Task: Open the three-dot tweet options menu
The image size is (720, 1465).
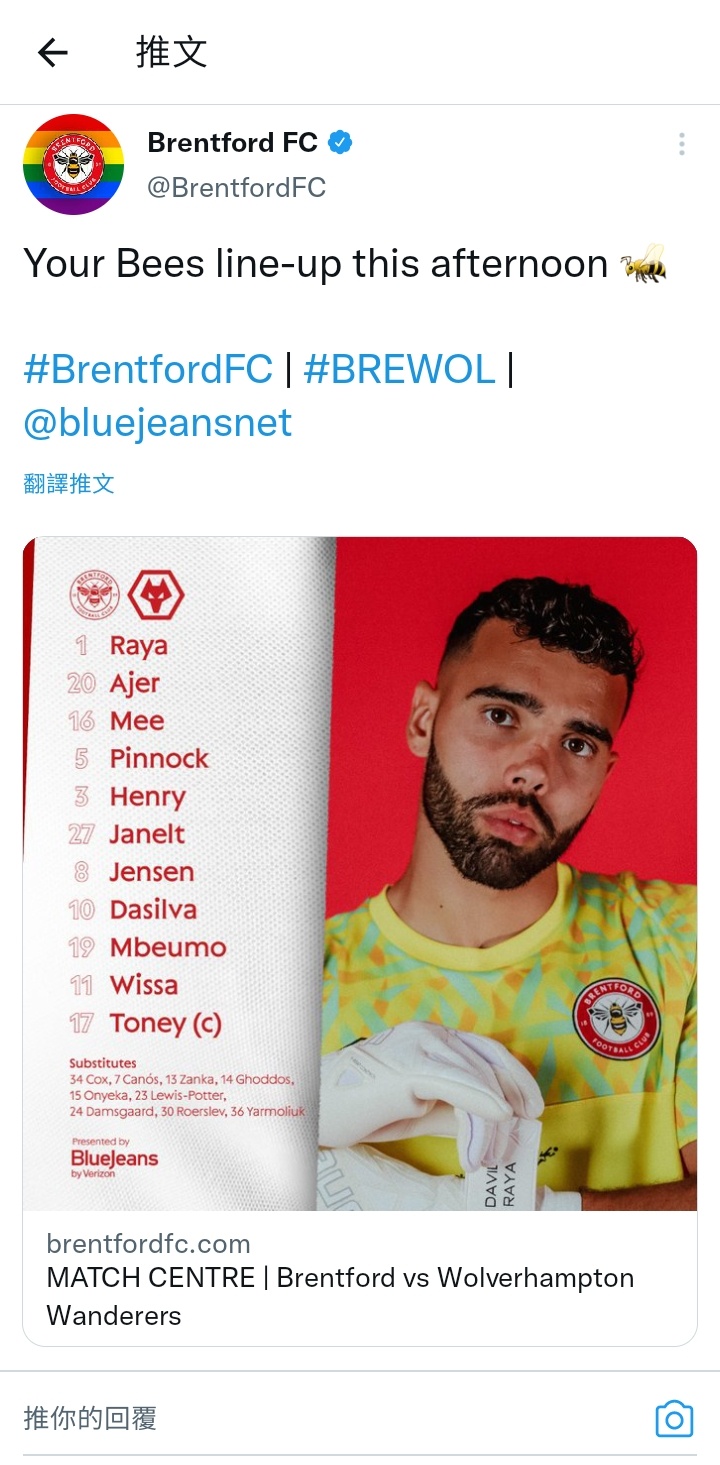Action: [681, 144]
